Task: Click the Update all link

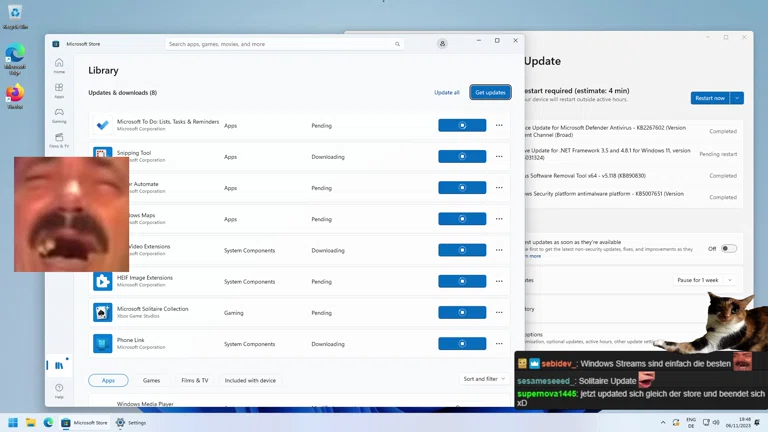Action: click(x=447, y=92)
